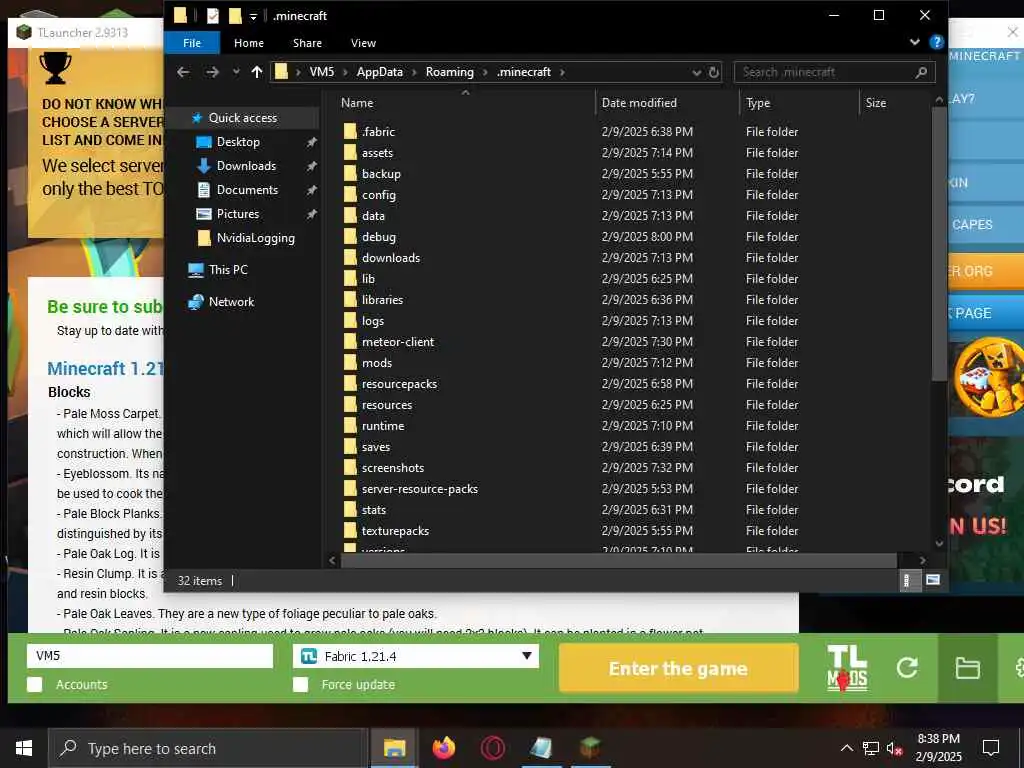Open the Minecraft block taskbar icon
This screenshot has height=768, width=1024.
coord(590,748)
